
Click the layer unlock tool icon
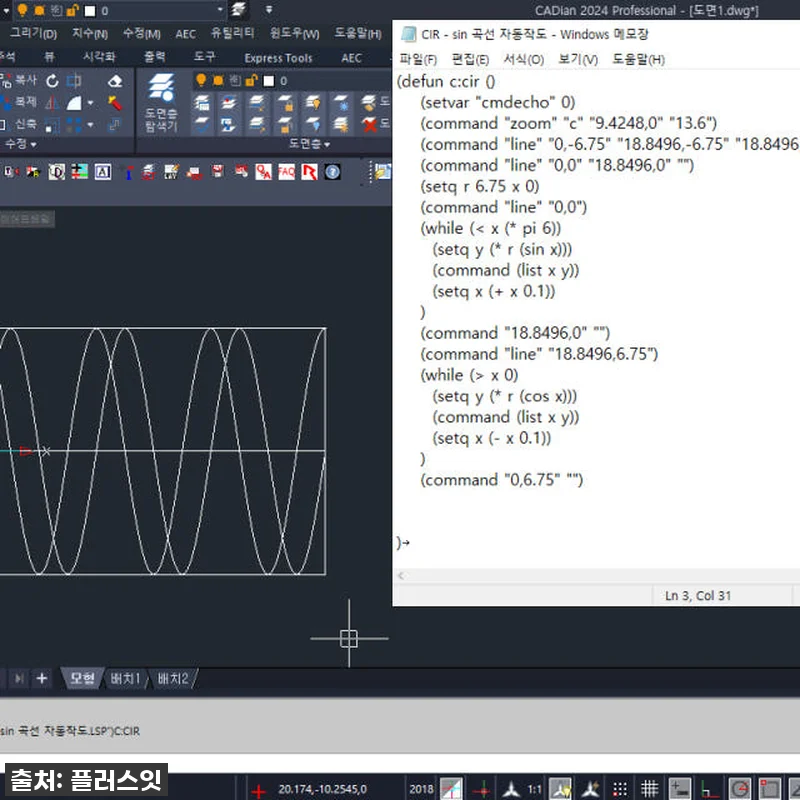(286, 124)
